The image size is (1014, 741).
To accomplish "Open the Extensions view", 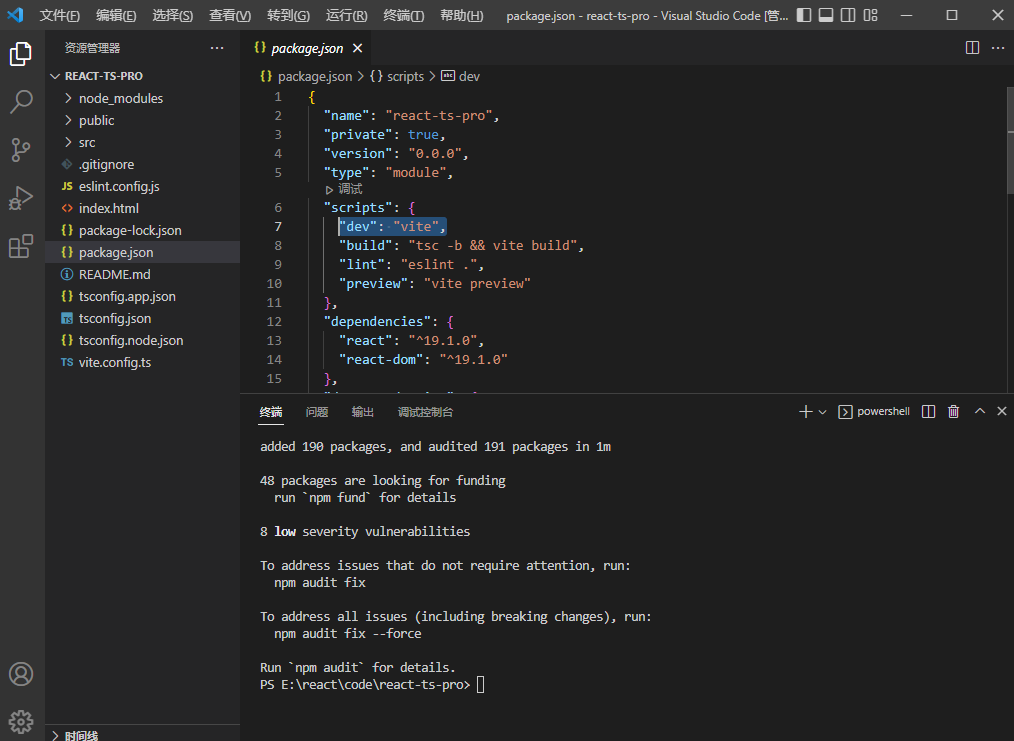I will click(21, 246).
